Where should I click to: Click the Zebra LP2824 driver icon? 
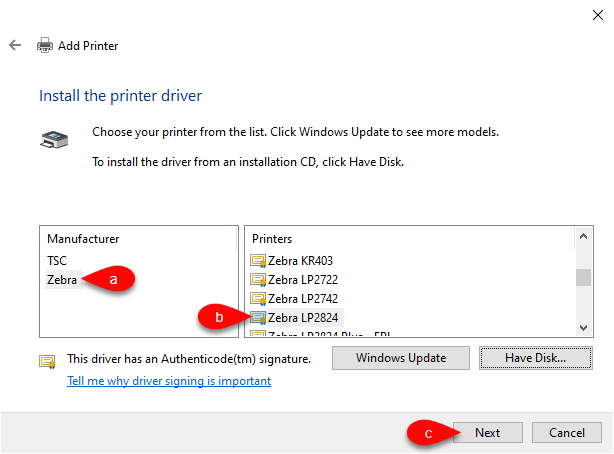coord(258,318)
